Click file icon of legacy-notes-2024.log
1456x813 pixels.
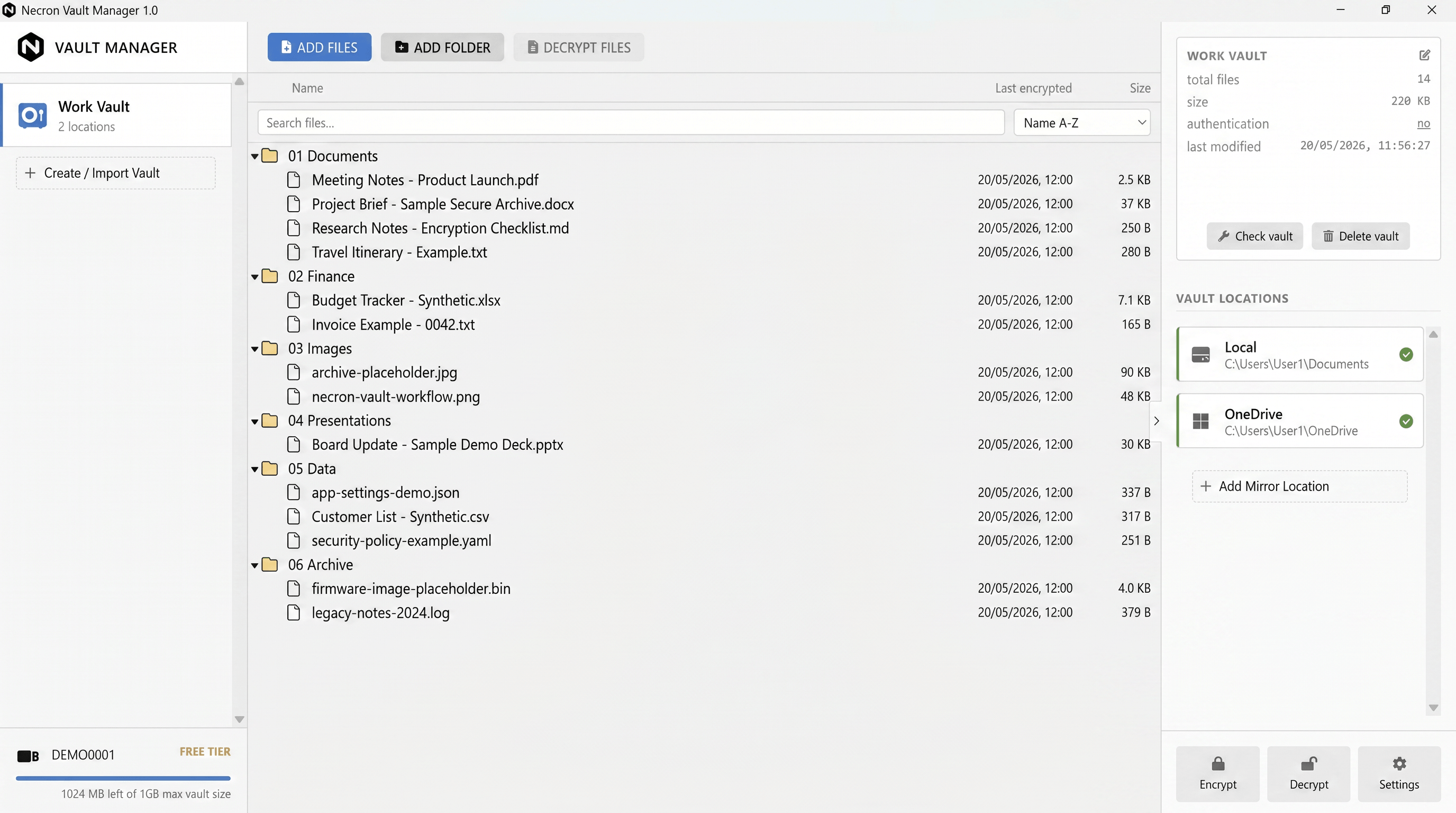(294, 613)
